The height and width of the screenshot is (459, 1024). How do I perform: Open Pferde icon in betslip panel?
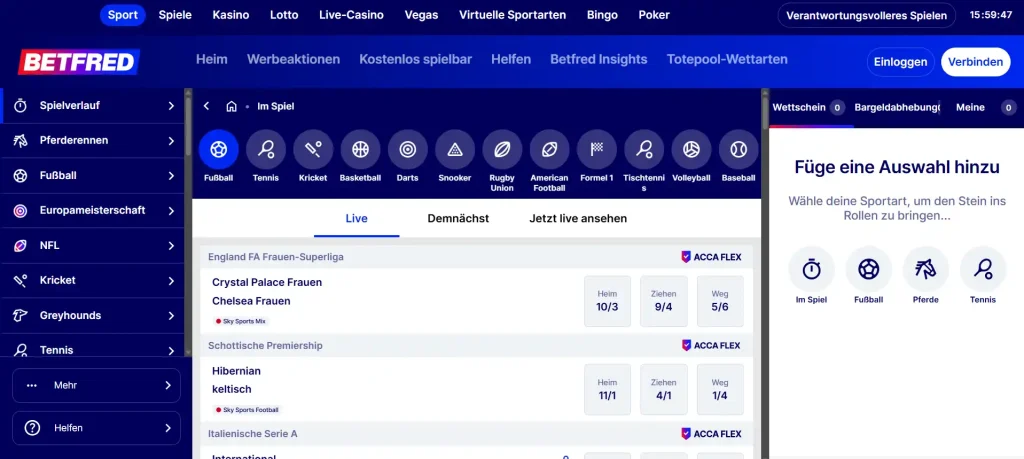click(x=926, y=269)
